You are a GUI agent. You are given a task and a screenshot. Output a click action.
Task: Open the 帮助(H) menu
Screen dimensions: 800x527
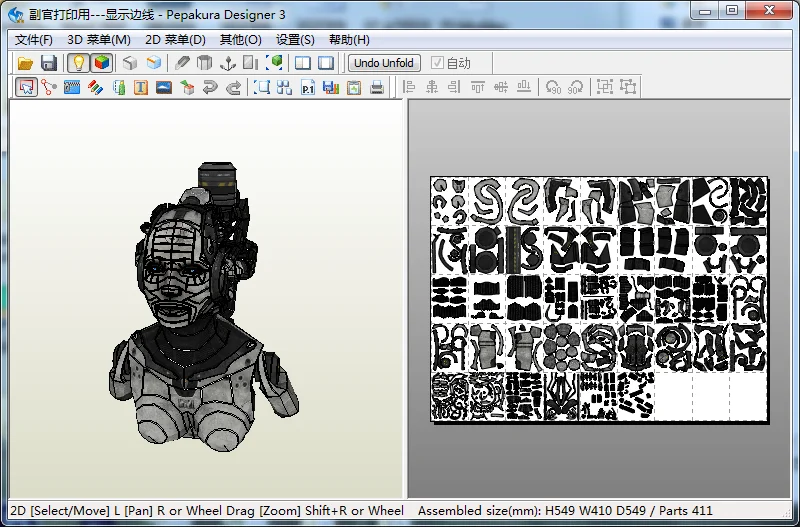[x=349, y=40]
